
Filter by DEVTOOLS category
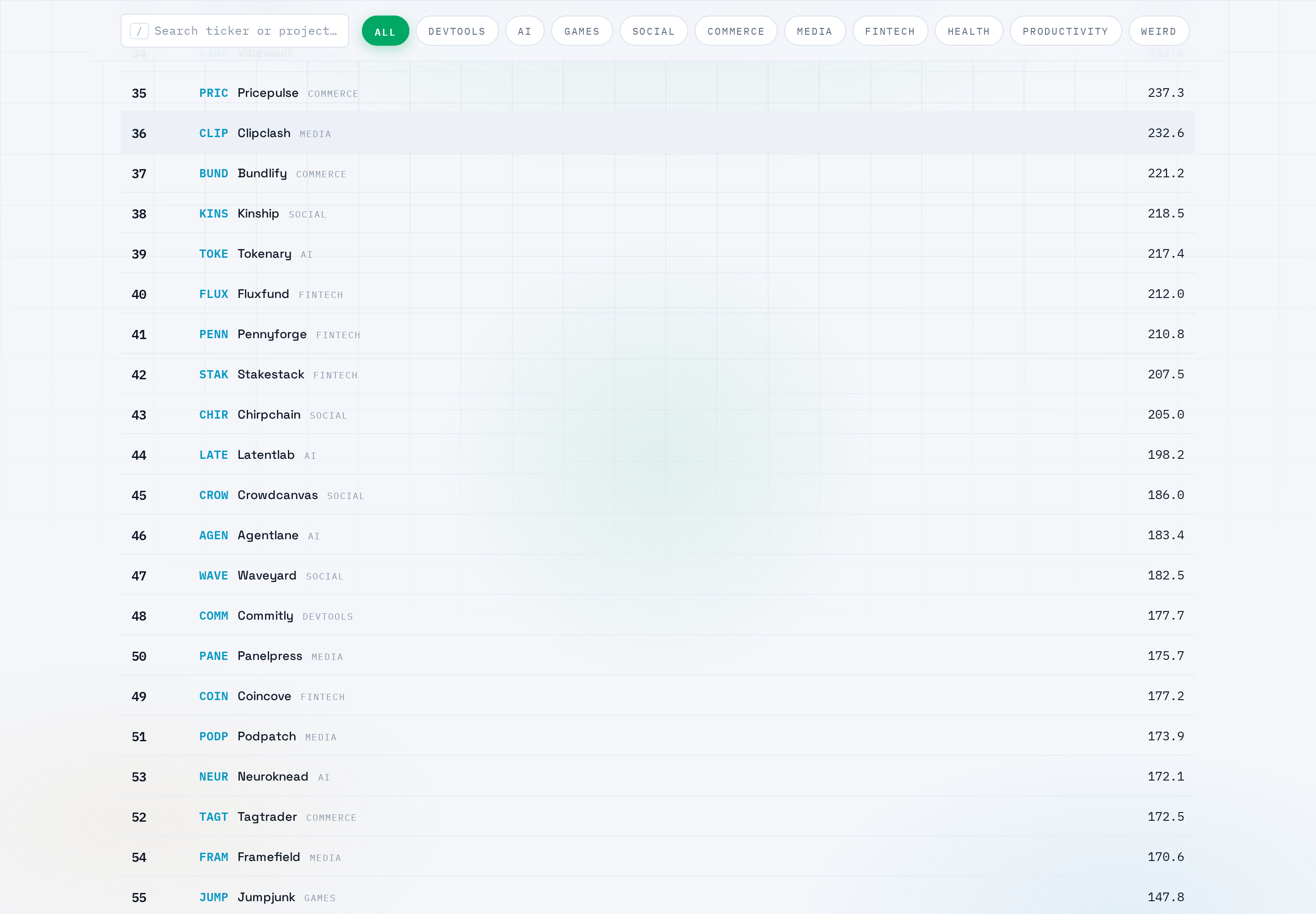click(x=457, y=31)
